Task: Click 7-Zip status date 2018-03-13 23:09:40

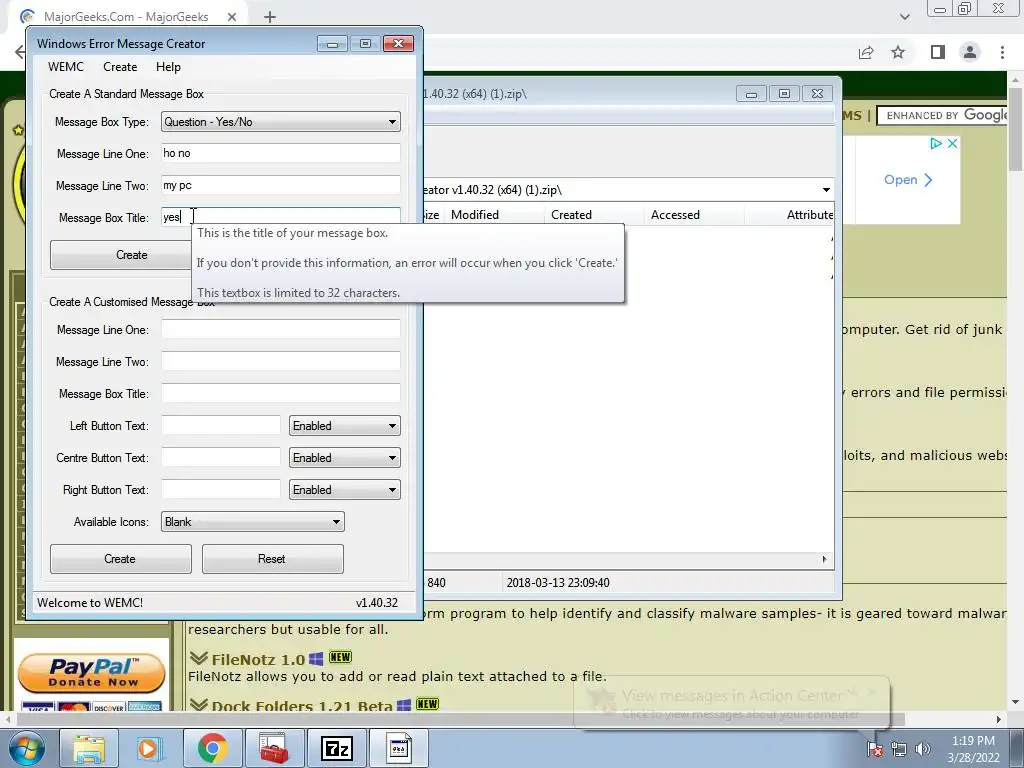Action: tap(558, 583)
